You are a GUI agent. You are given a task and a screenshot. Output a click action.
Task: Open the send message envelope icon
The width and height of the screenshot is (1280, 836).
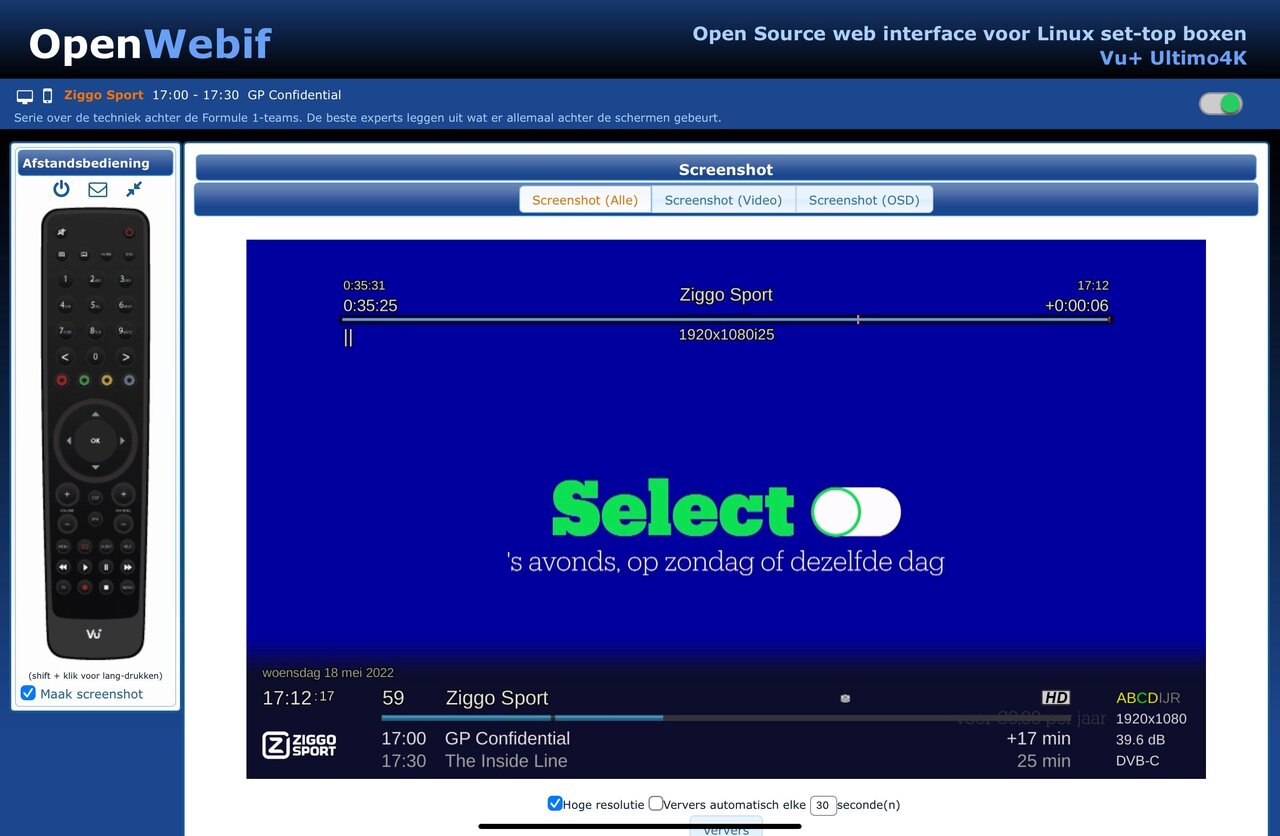pos(98,189)
